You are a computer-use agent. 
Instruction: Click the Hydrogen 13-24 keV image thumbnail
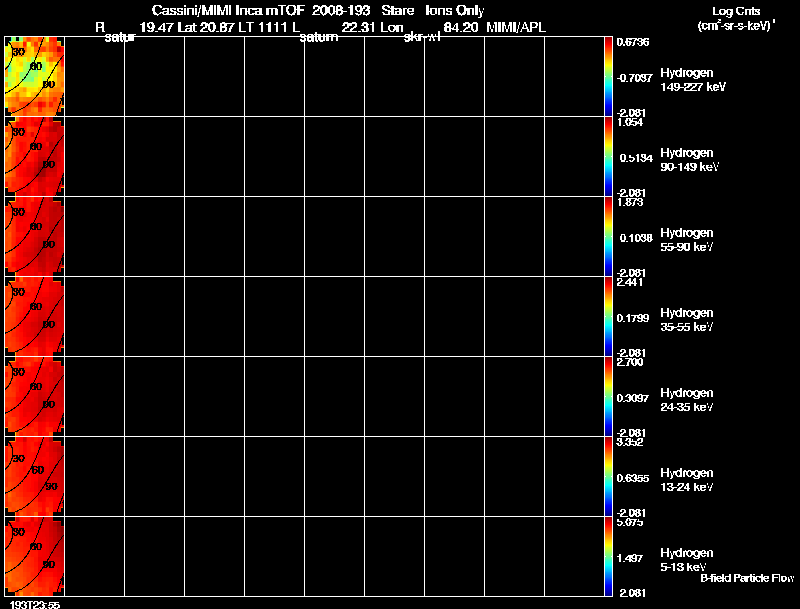[x=35, y=476]
